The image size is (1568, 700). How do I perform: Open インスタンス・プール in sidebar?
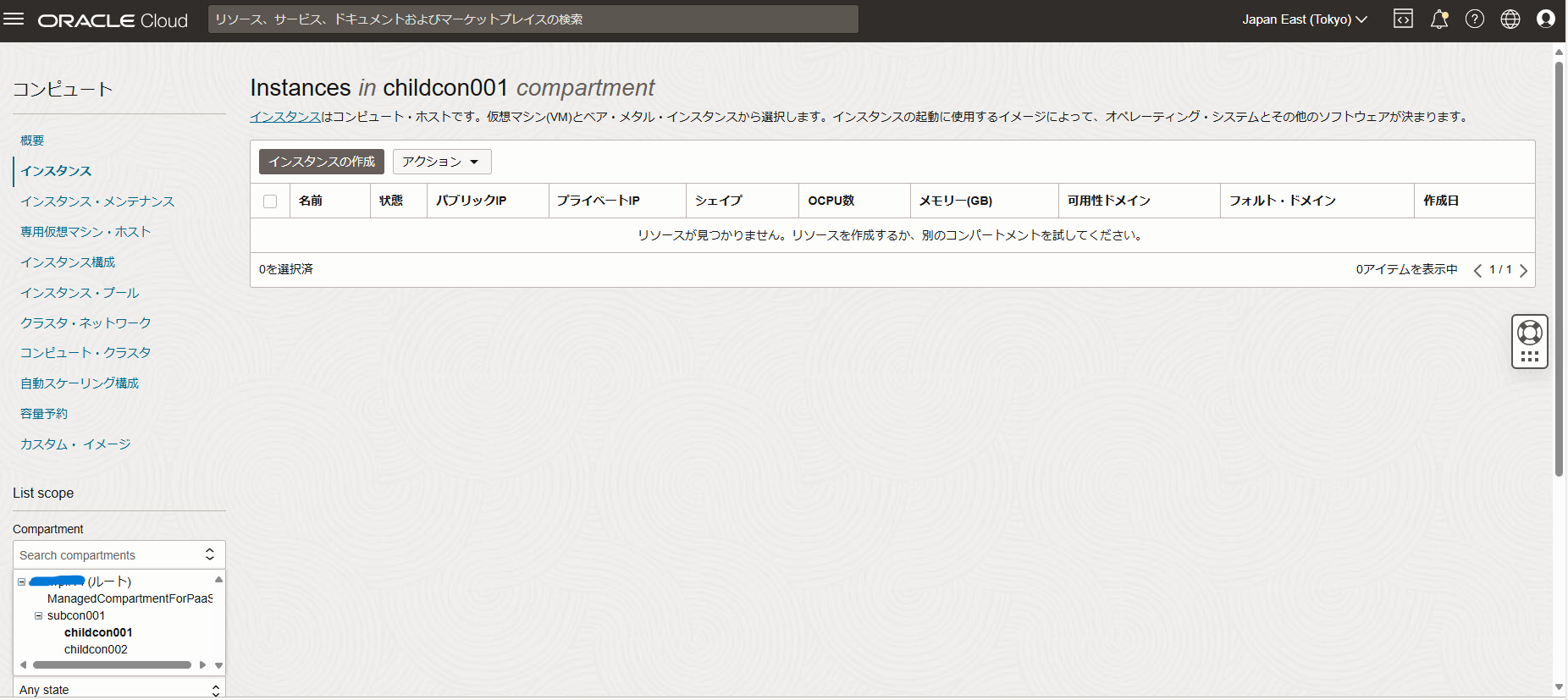tap(80, 293)
